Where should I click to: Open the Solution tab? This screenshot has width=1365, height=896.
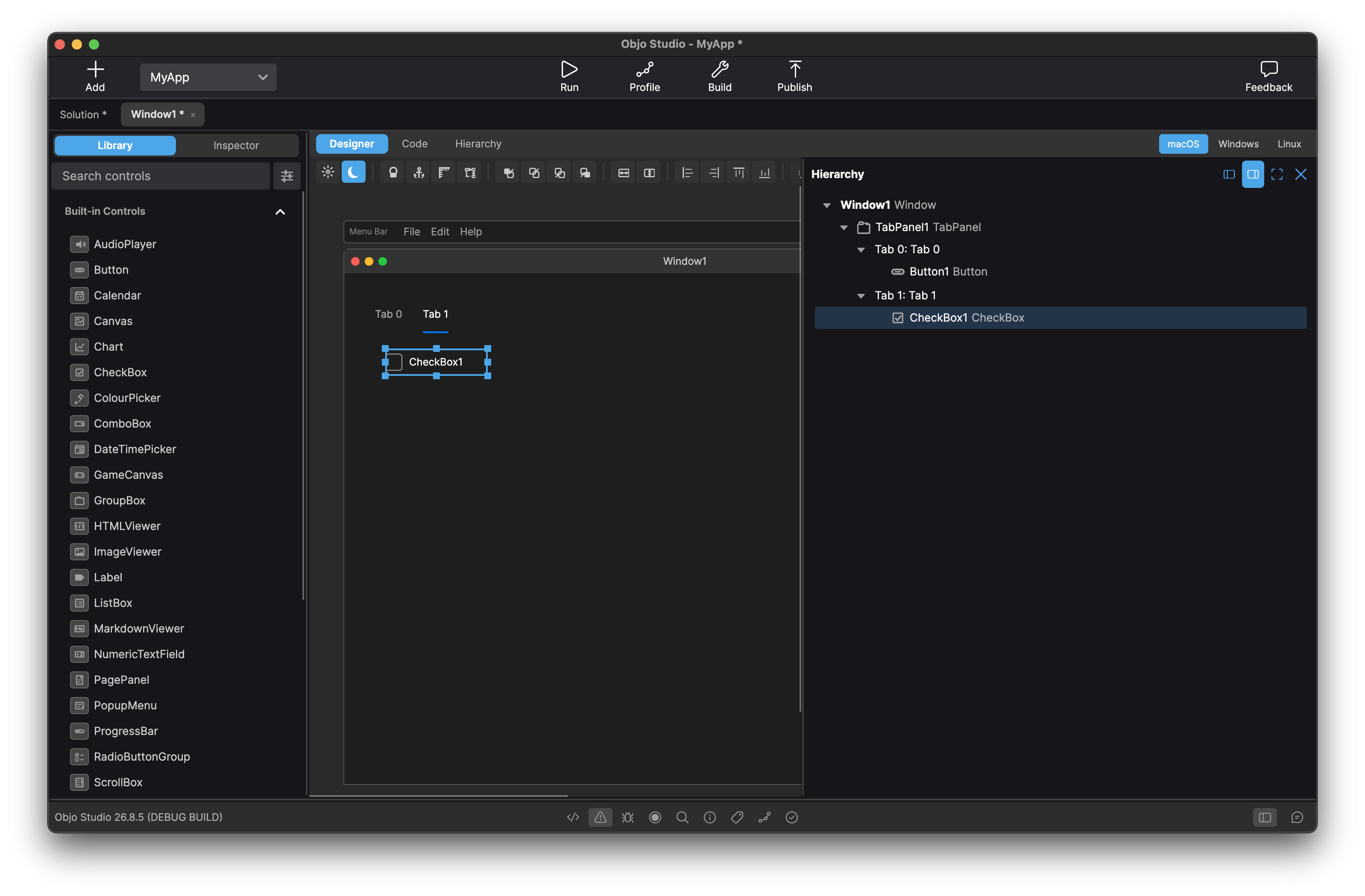(x=83, y=115)
